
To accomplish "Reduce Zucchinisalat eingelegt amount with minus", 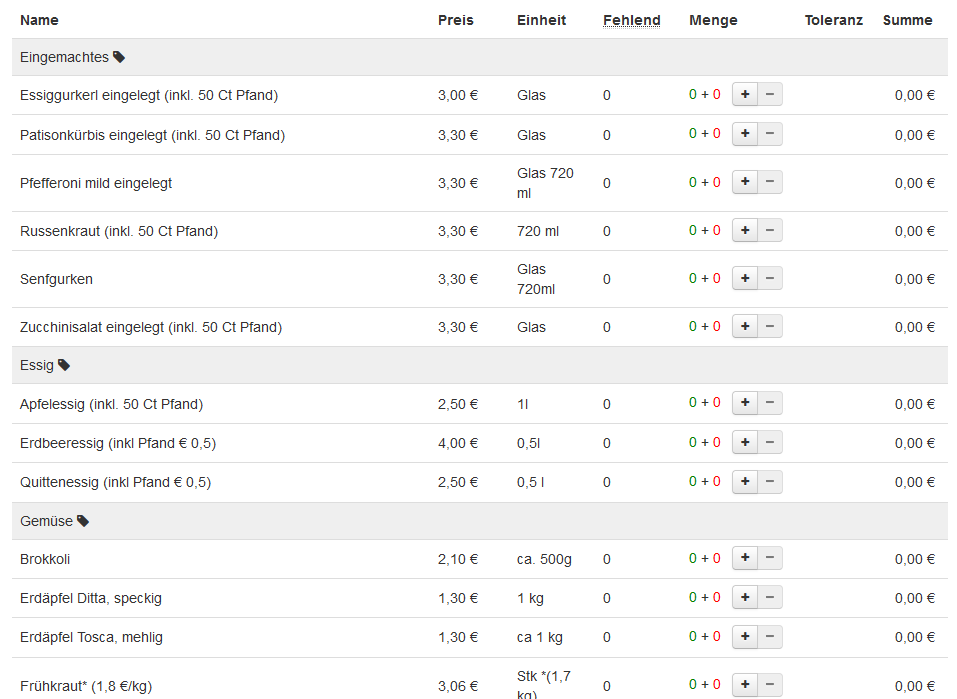I will 770,327.
